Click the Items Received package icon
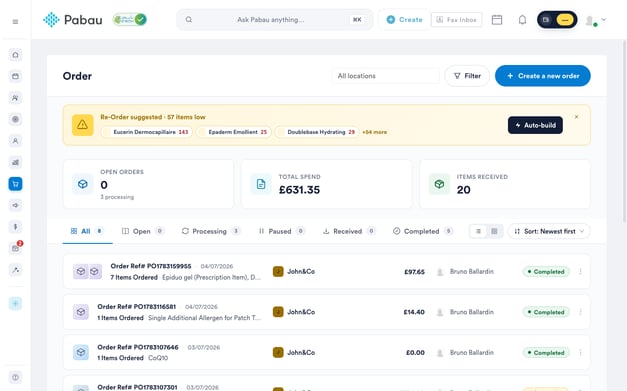 (439, 184)
